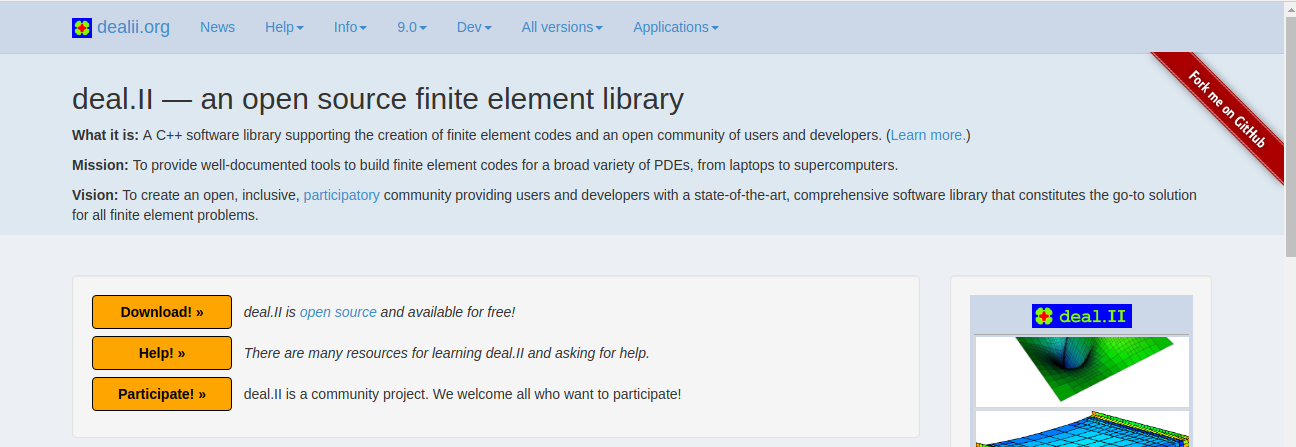1296x447 pixels.
Task: Open the All versions dropdown
Action: [562, 27]
